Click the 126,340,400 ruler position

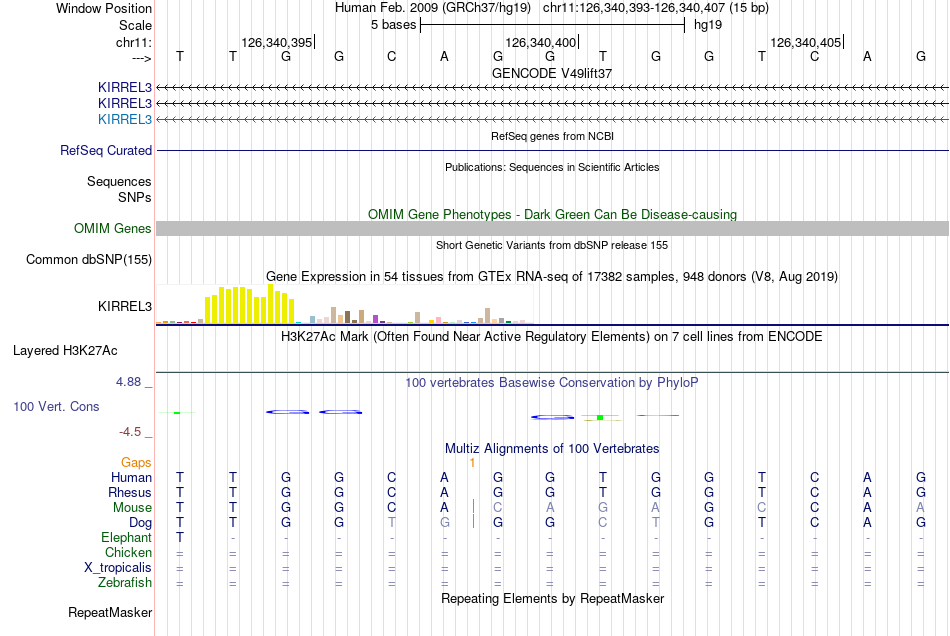tap(540, 42)
